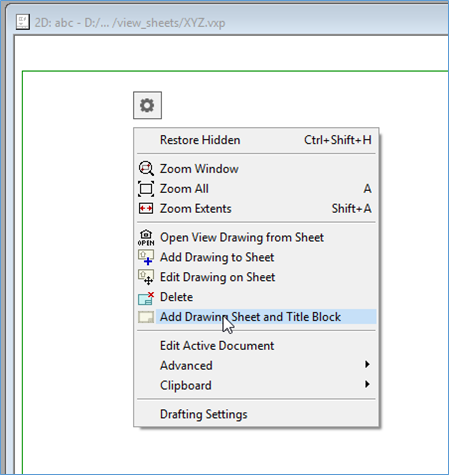This screenshot has width=449, height=475.
Task: Click the Add Drawing to Sheet icon
Action: tap(146, 257)
